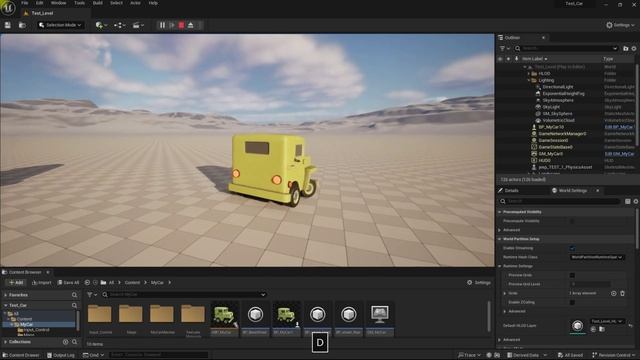
Task: Click Add in the Content Browser
Action: [16, 282]
